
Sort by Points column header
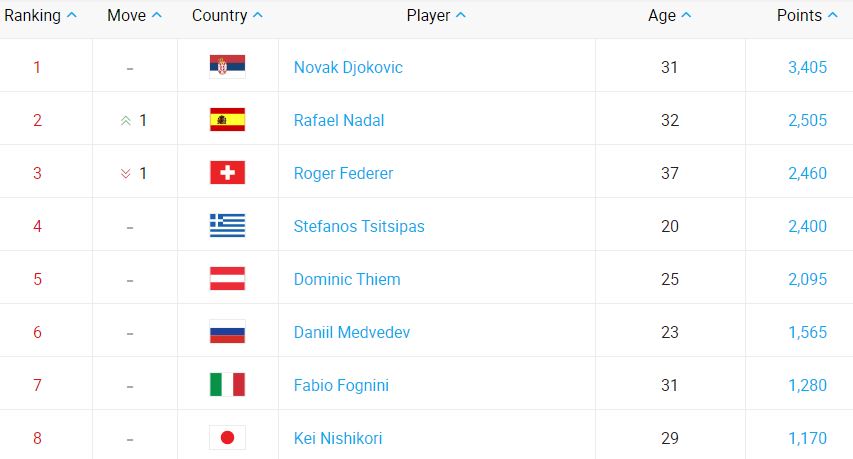click(807, 15)
